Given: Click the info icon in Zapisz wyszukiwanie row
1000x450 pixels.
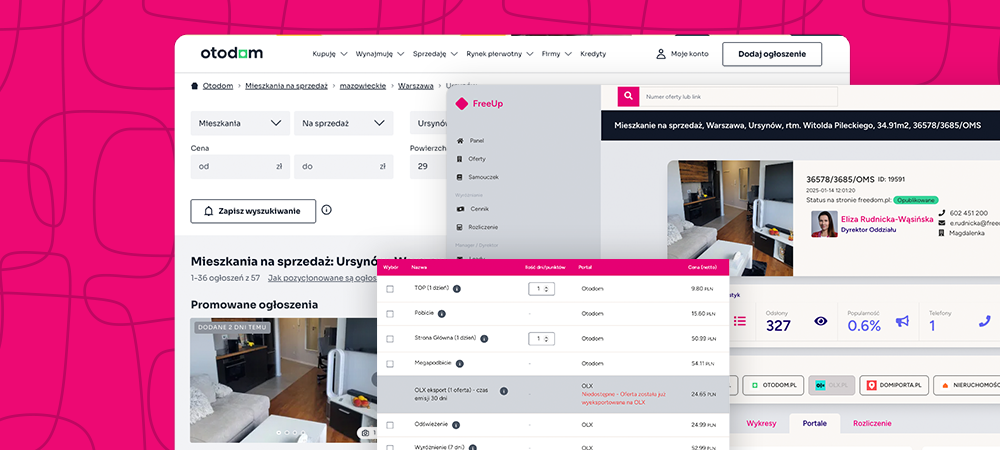Looking at the screenshot, I should 326,211.
